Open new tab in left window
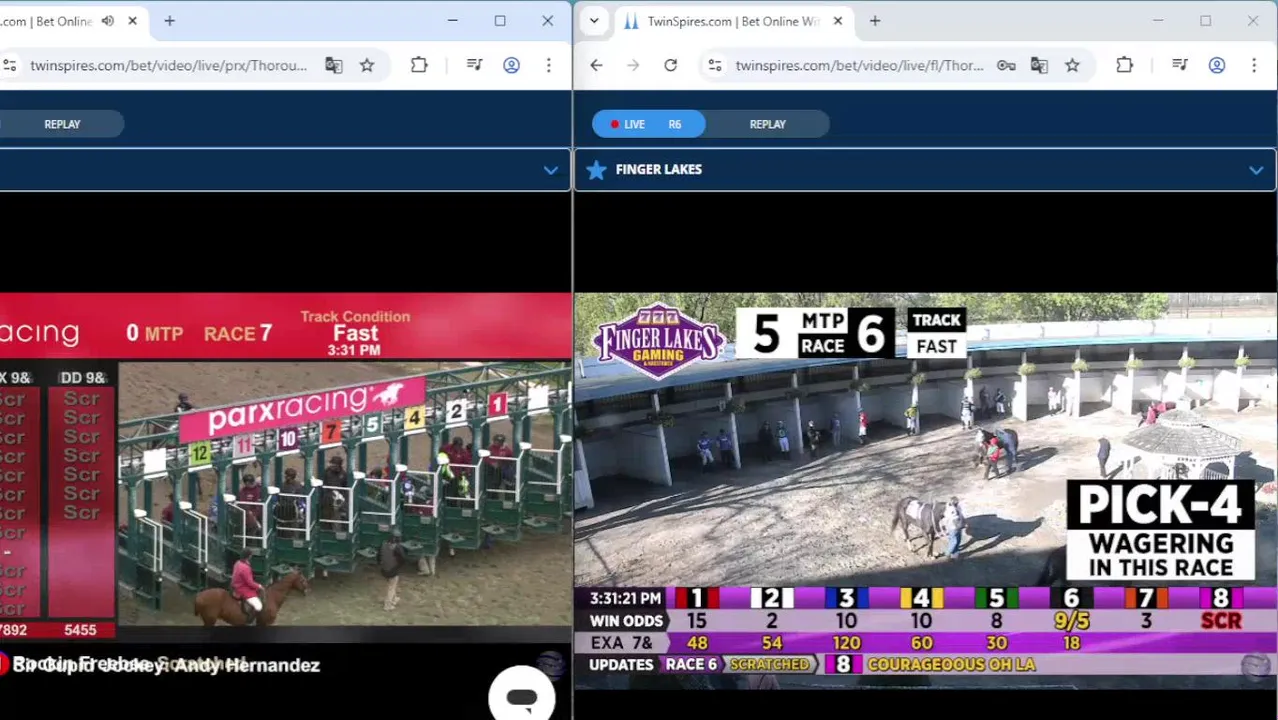The height and width of the screenshot is (720, 1278). coord(169,21)
